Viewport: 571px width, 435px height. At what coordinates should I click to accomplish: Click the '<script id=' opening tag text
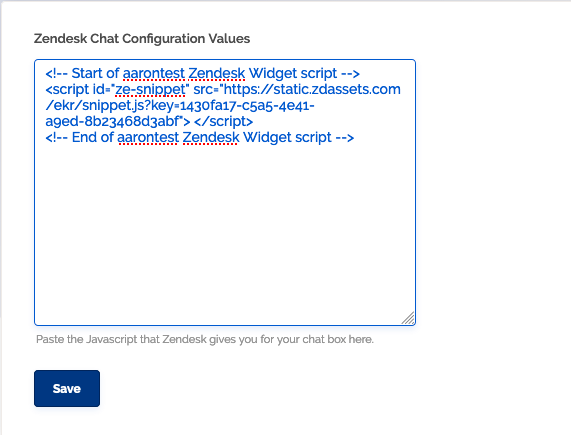[75, 90]
